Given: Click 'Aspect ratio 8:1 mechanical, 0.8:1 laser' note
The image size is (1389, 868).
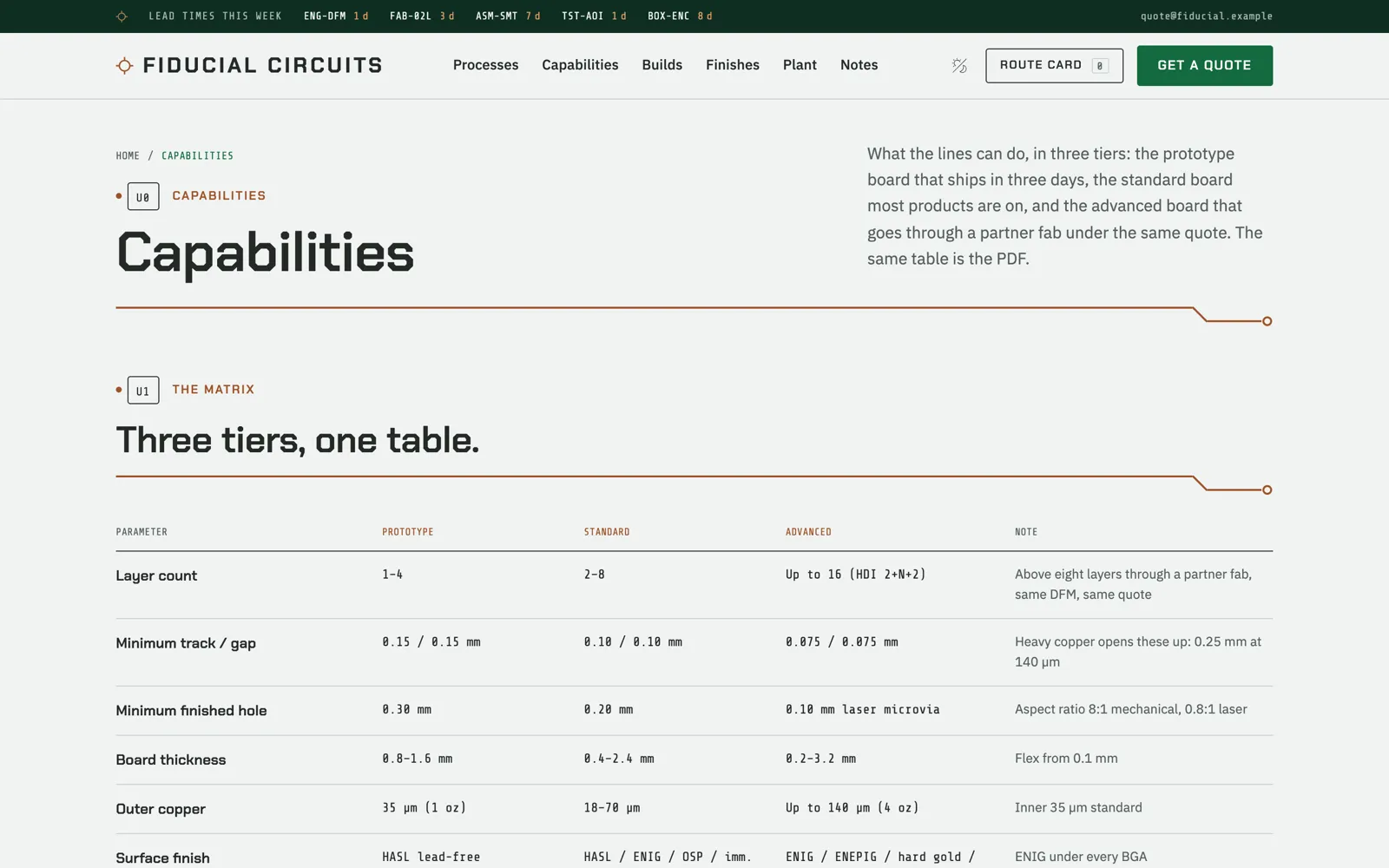Looking at the screenshot, I should (x=1130, y=710).
